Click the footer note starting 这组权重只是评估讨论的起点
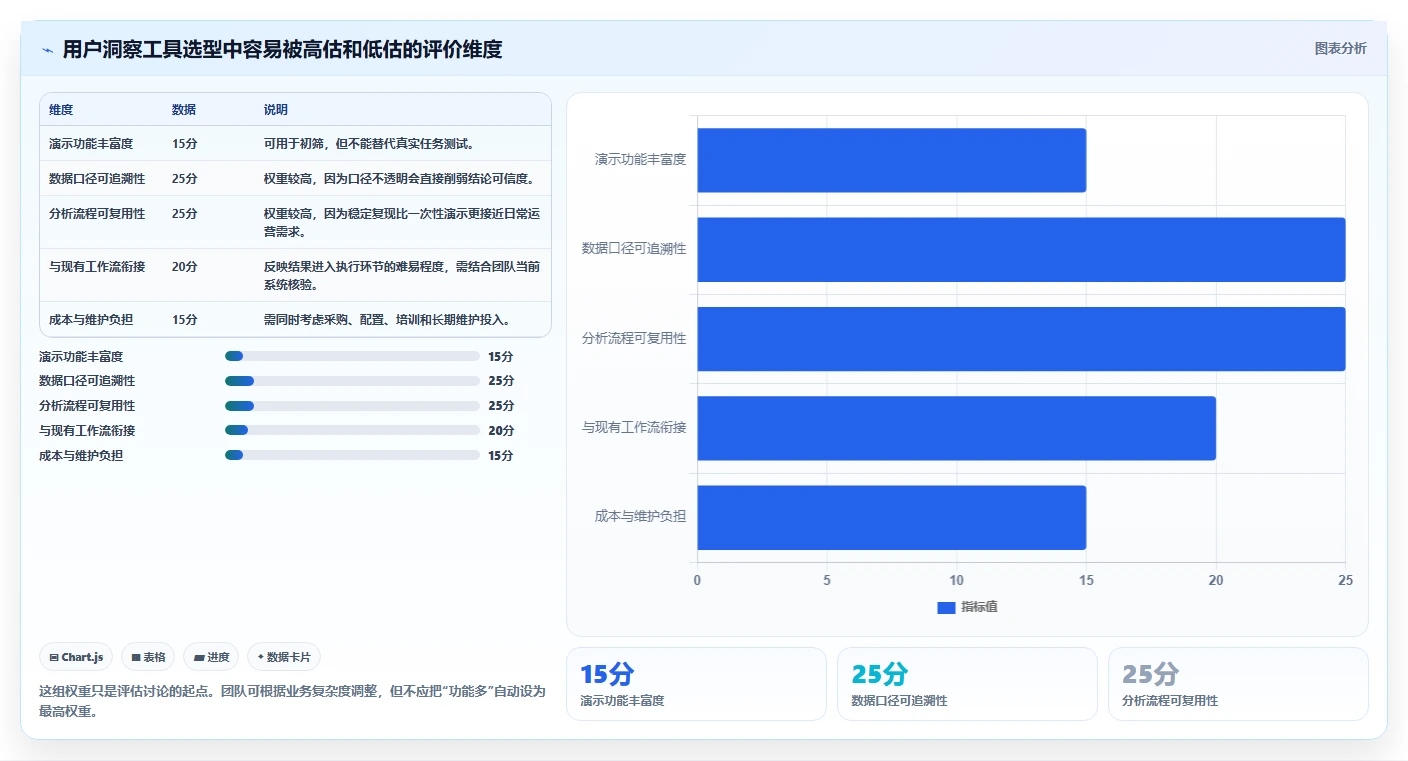The height and width of the screenshot is (761, 1408). (x=292, y=702)
